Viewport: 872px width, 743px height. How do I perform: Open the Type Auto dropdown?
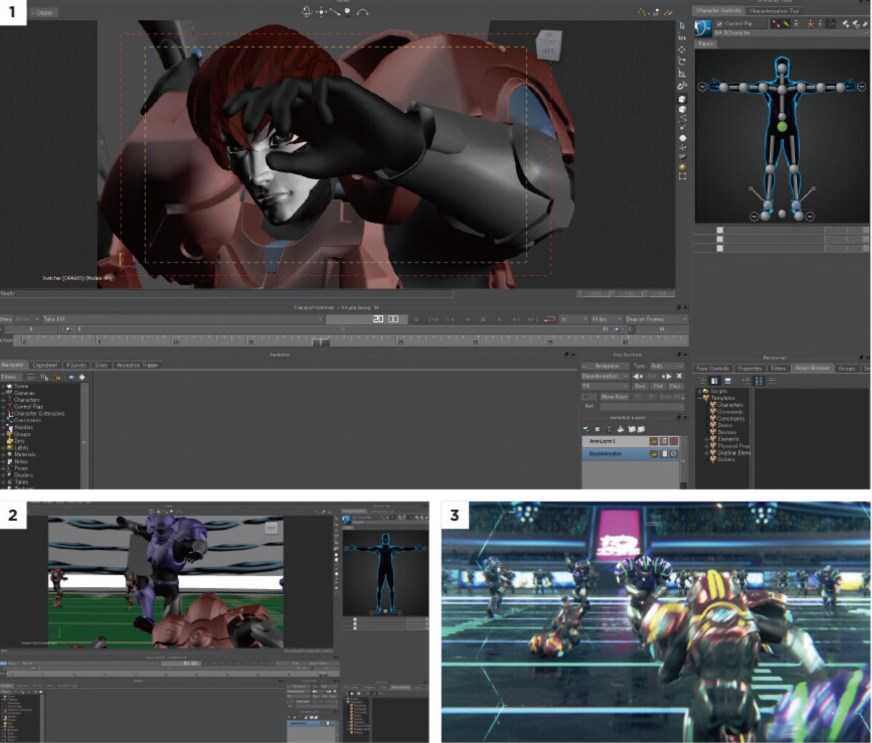tap(666, 366)
